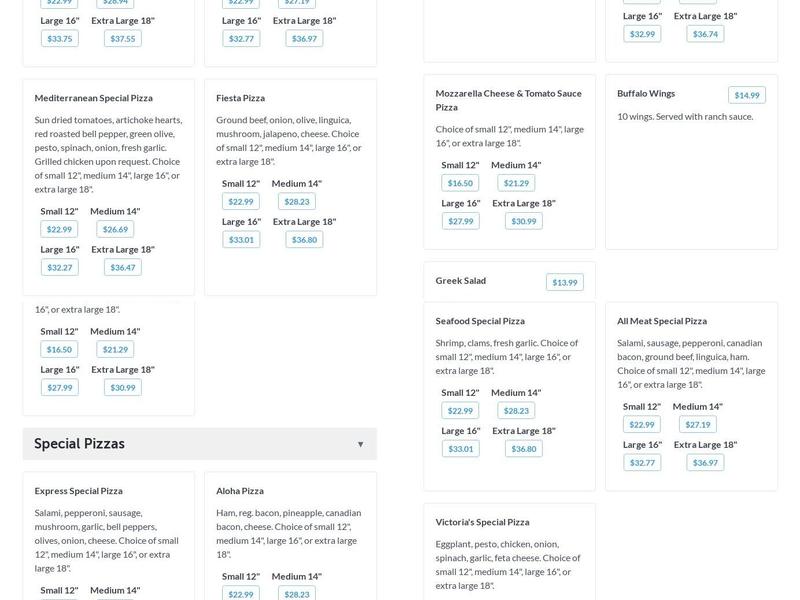Pick Mediterranean Special Pizza Medium $26.69

click(115, 229)
